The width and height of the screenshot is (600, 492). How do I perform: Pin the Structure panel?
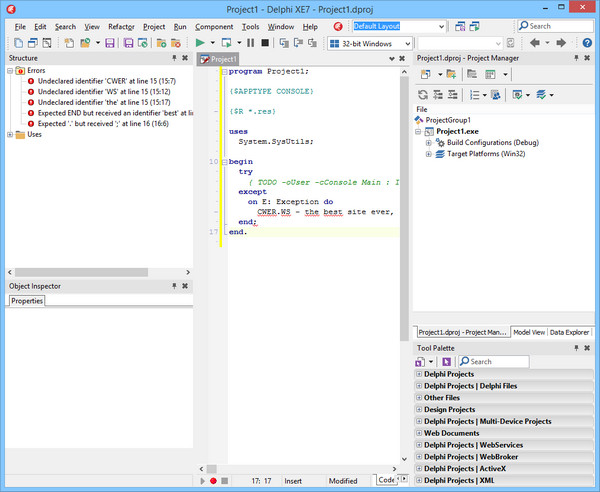pos(175,59)
